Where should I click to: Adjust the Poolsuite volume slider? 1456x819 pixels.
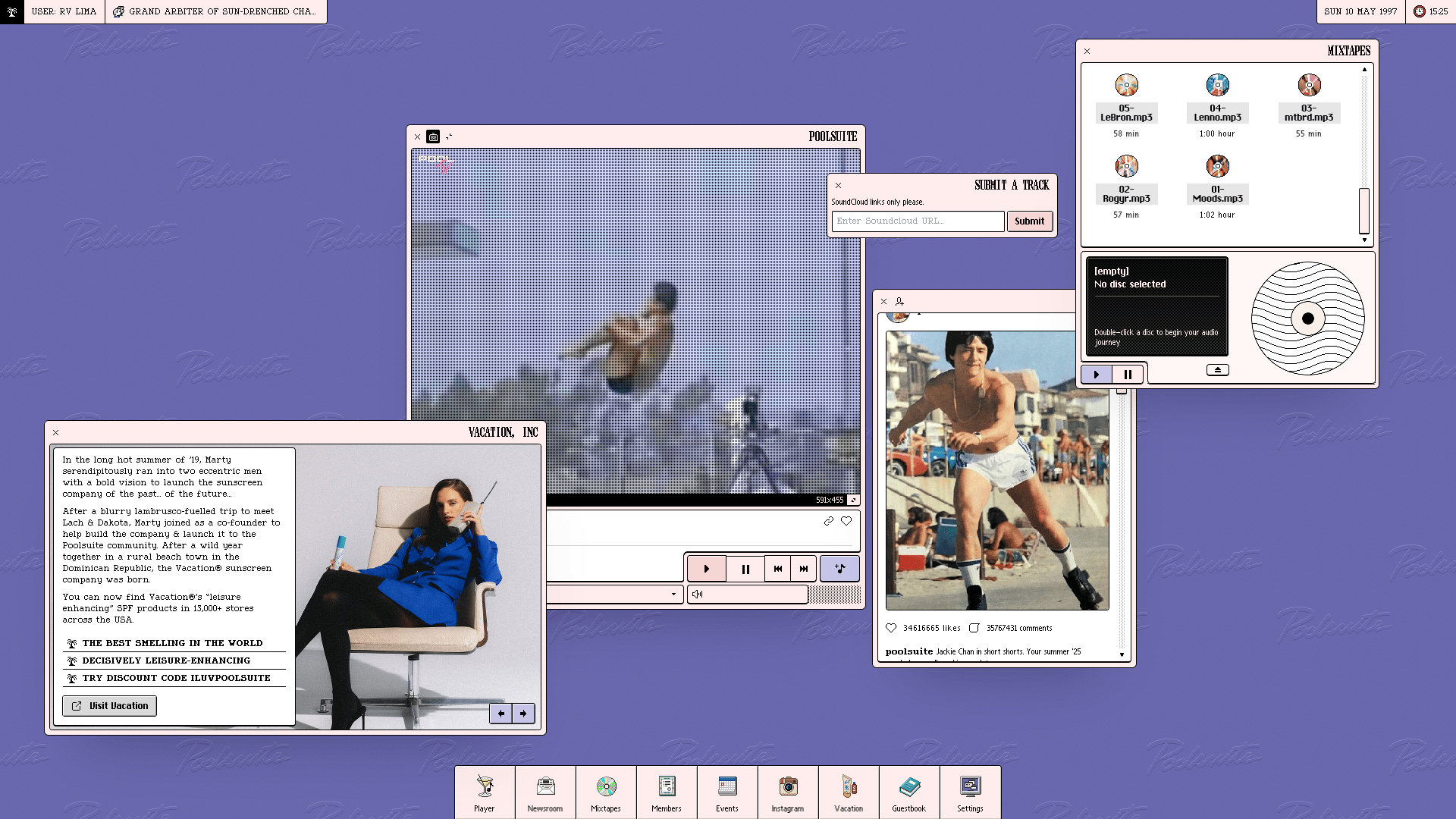(748, 595)
